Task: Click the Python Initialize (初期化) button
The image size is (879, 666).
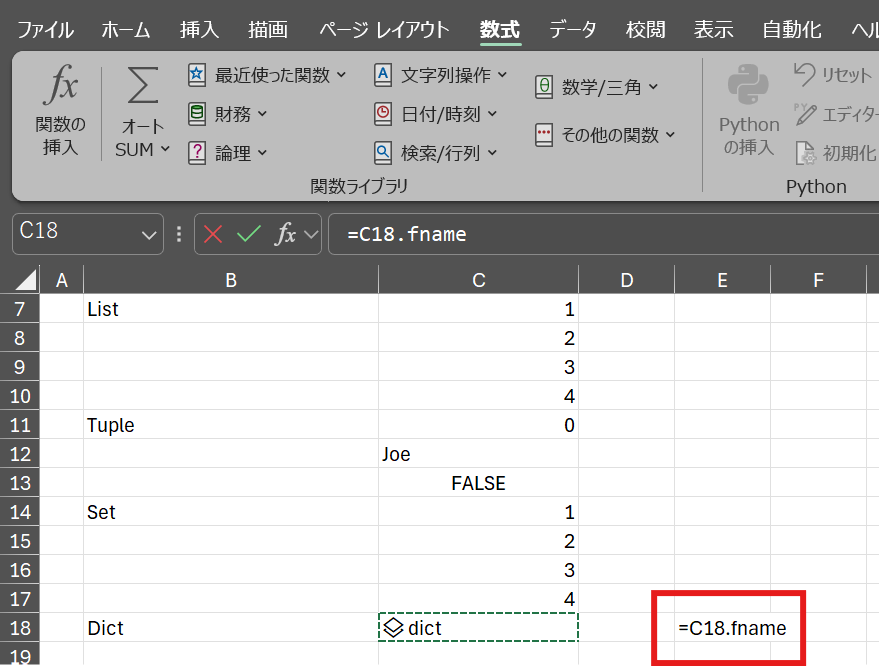Action: tap(835, 153)
